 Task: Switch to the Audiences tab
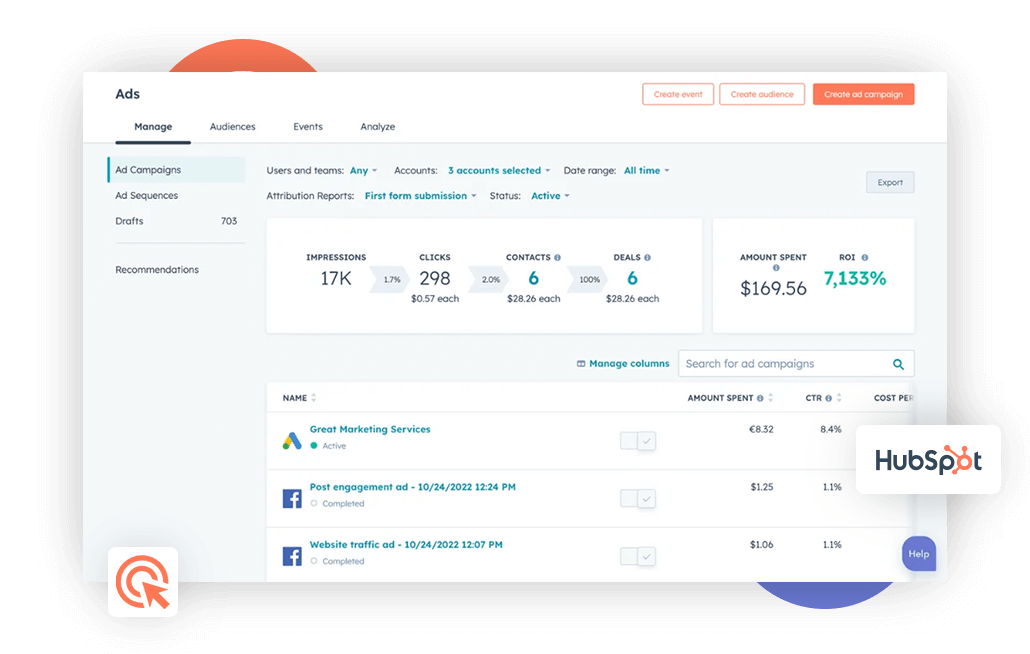pyautogui.click(x=232, y=127)
